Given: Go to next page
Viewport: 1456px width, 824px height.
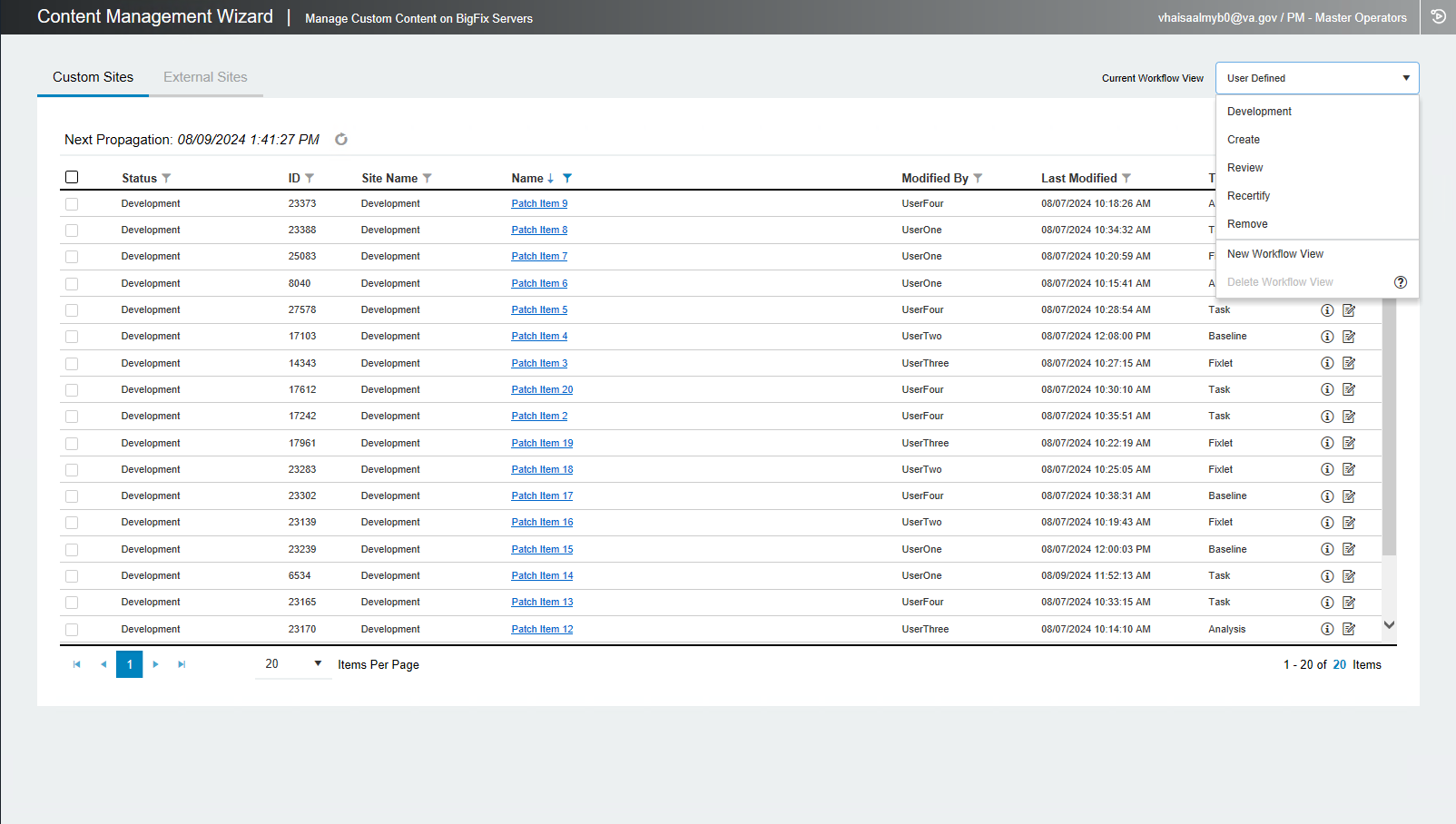Looking at the screenshot, I should coord(156,664).
